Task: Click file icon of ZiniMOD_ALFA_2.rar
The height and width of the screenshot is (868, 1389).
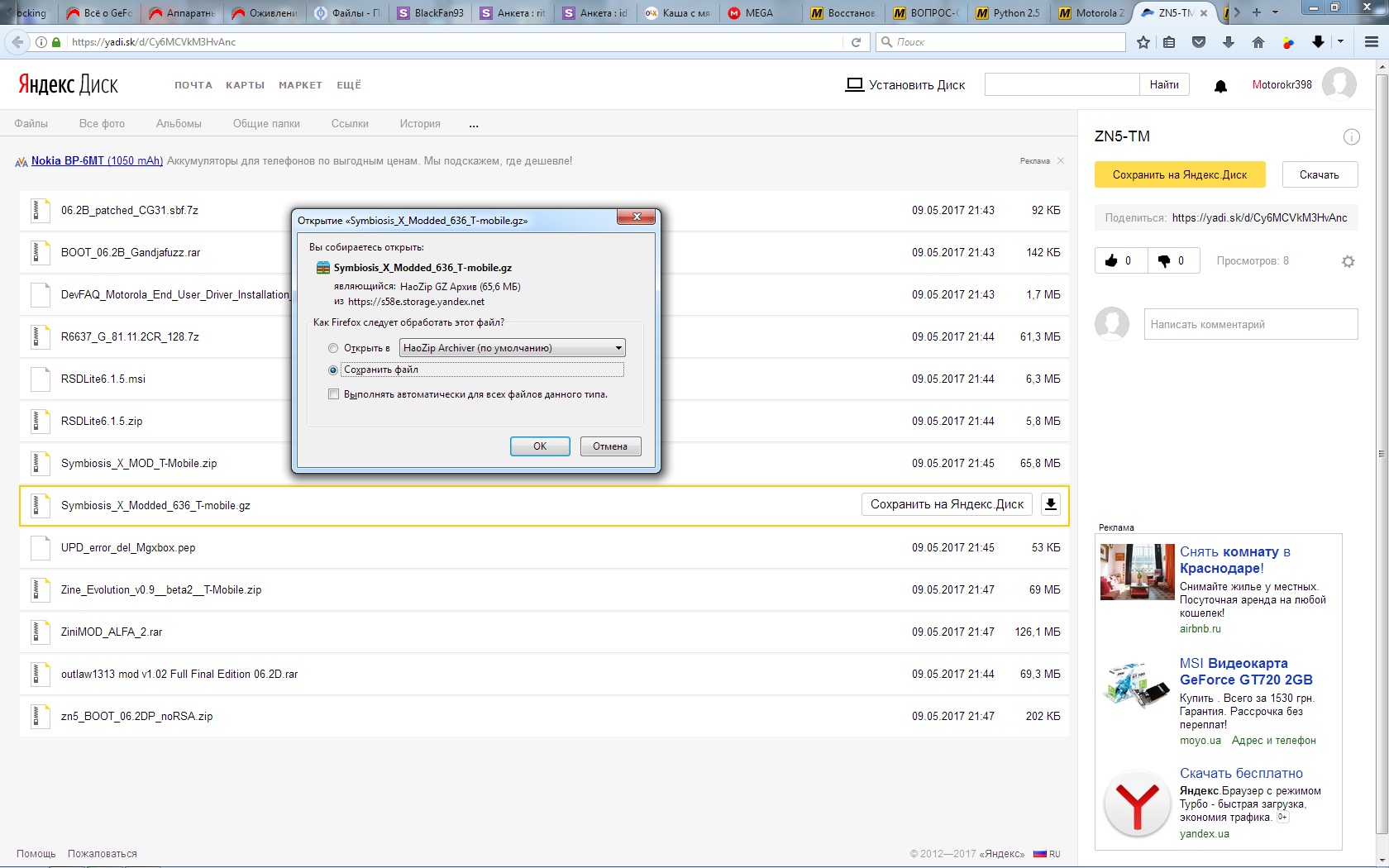Action: coord(40,632)
